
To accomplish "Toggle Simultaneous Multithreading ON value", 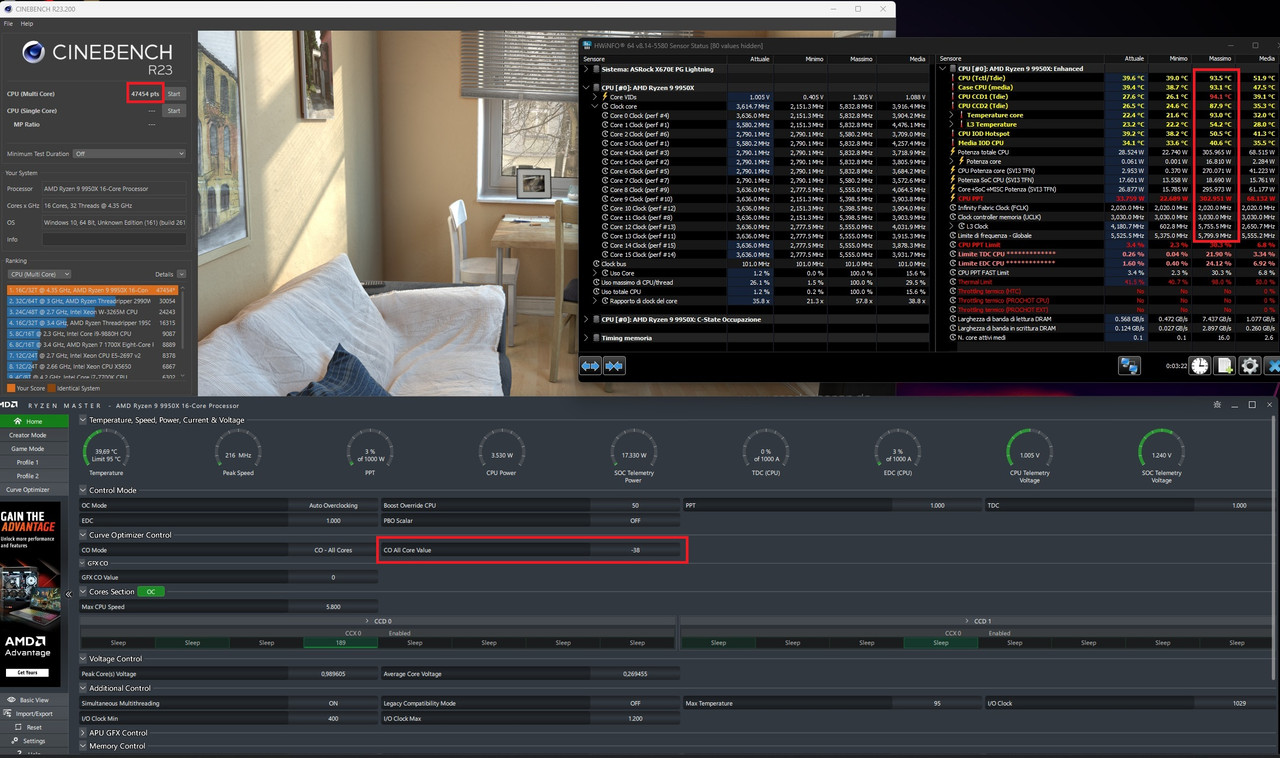I will click(333, 703).
